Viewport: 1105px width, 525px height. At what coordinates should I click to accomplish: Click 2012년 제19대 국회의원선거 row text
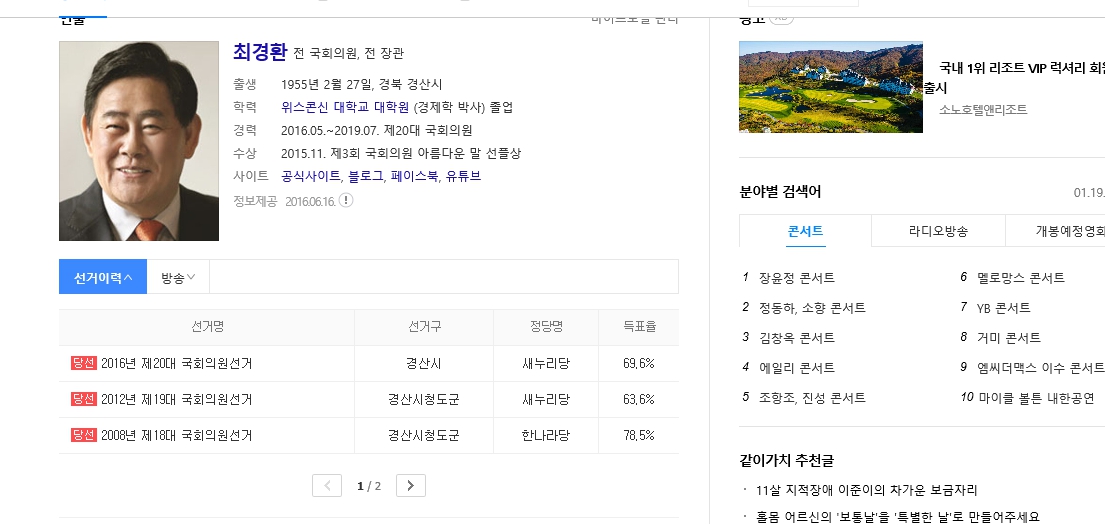(x=177, y=400)
